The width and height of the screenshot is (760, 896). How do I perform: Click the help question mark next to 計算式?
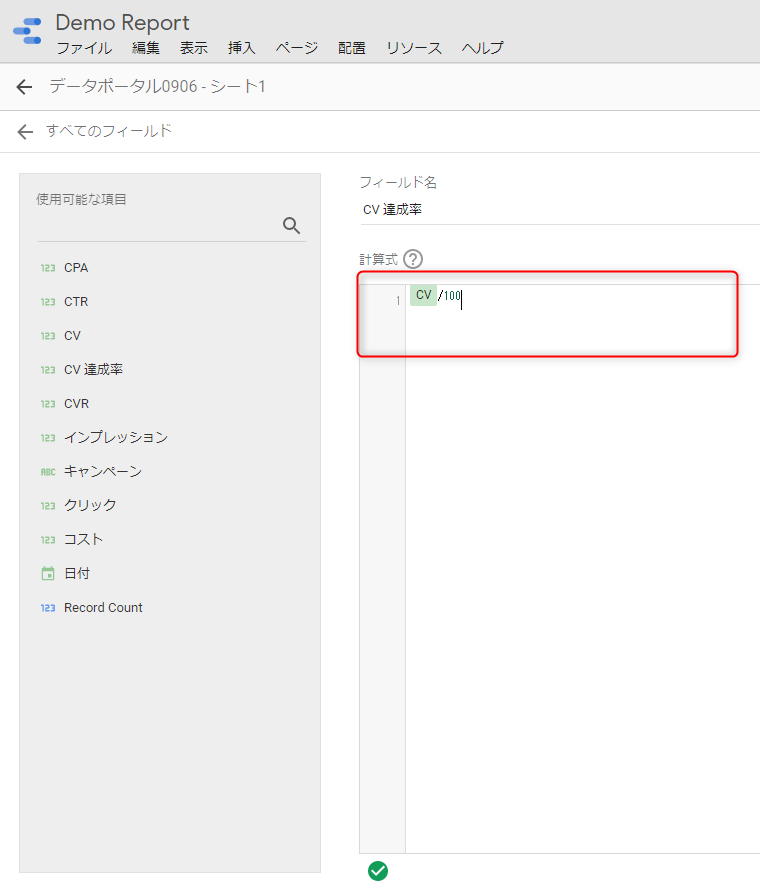pyautogui.click(x=413, y=259)
